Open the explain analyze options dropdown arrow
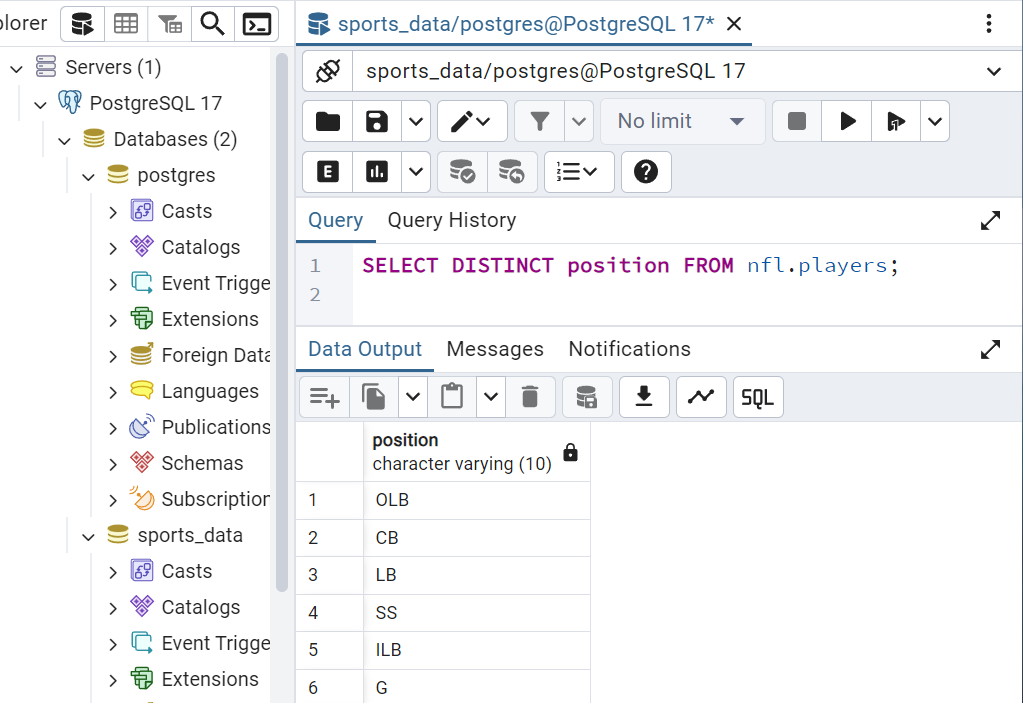 coord(416,172)
